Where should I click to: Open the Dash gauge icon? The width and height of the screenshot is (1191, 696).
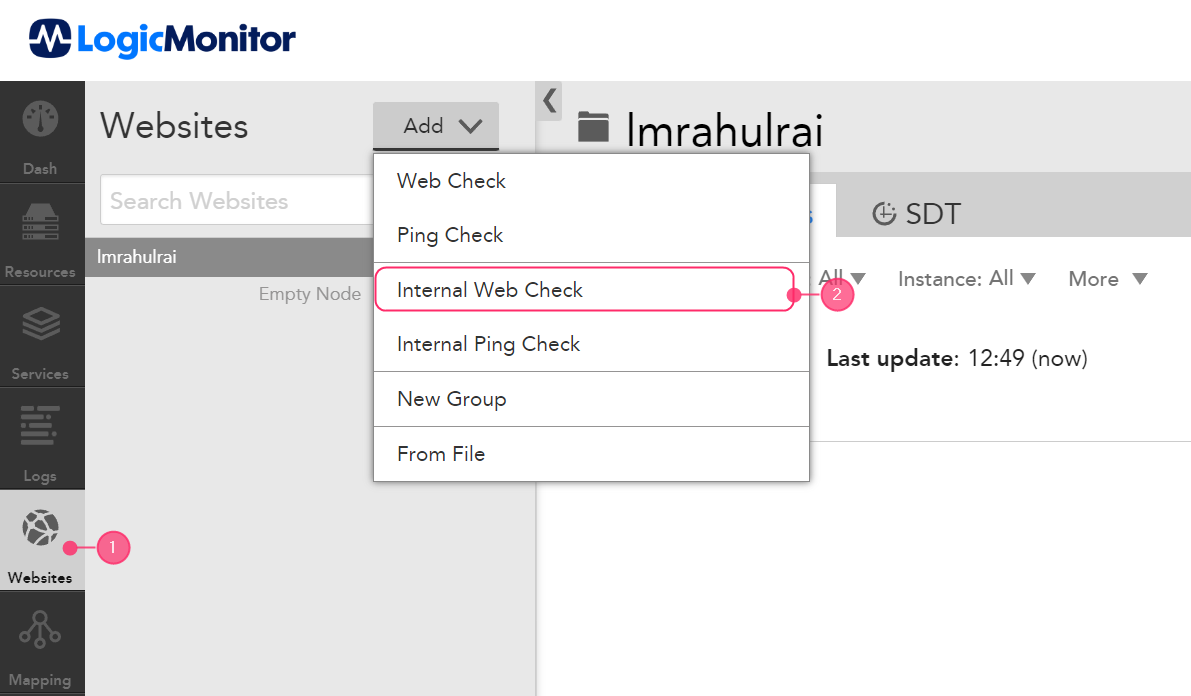pos(41,121)
